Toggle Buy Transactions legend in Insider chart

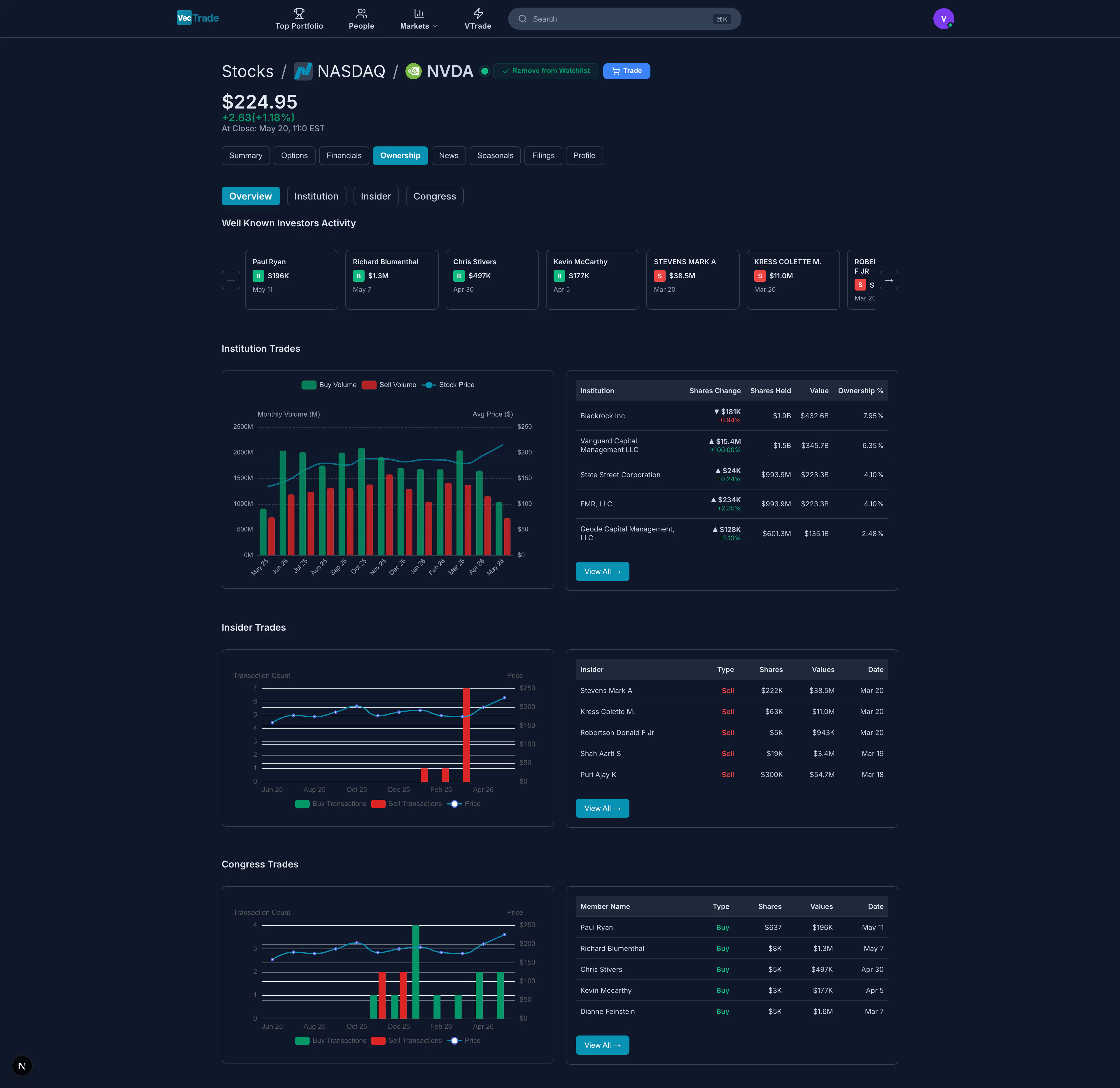[x=330, y=803]
